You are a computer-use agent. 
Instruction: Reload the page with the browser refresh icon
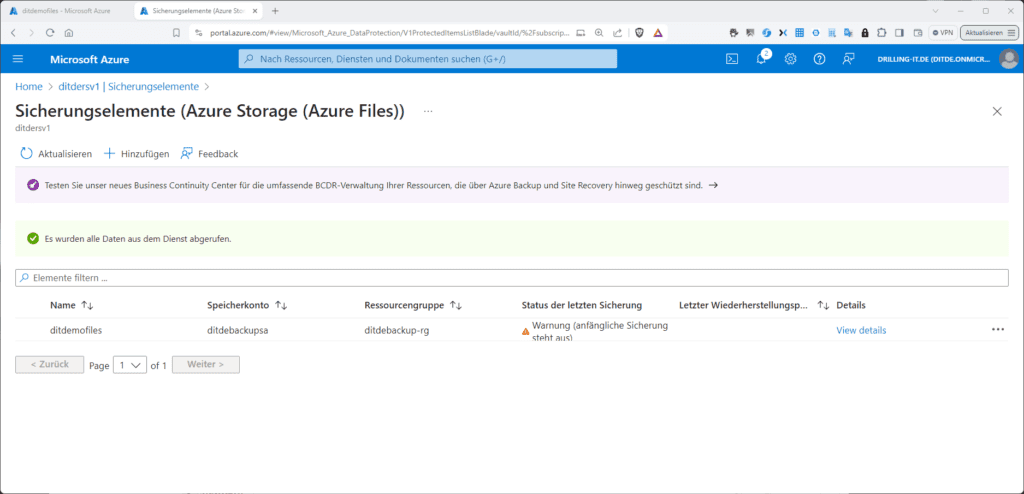pos(50,32)
